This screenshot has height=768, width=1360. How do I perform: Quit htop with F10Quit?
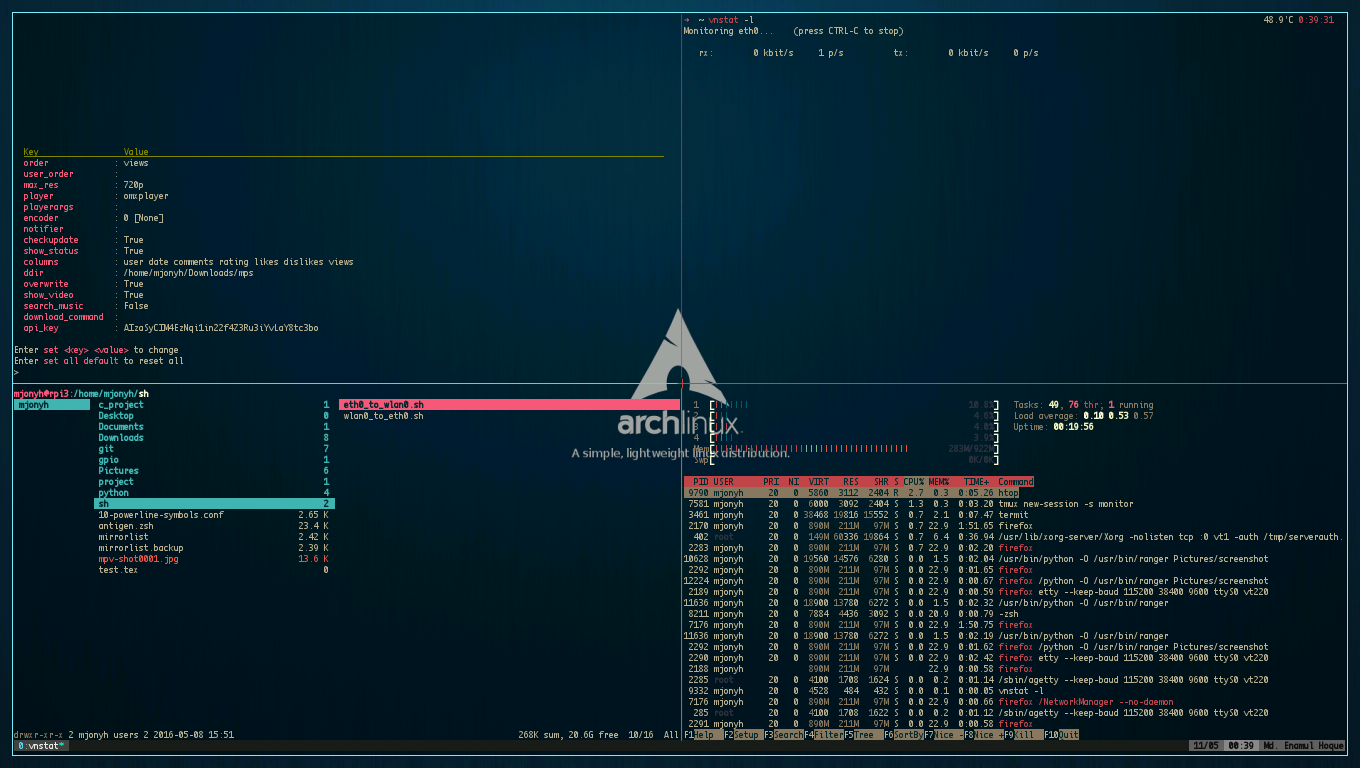[1063, 735]
